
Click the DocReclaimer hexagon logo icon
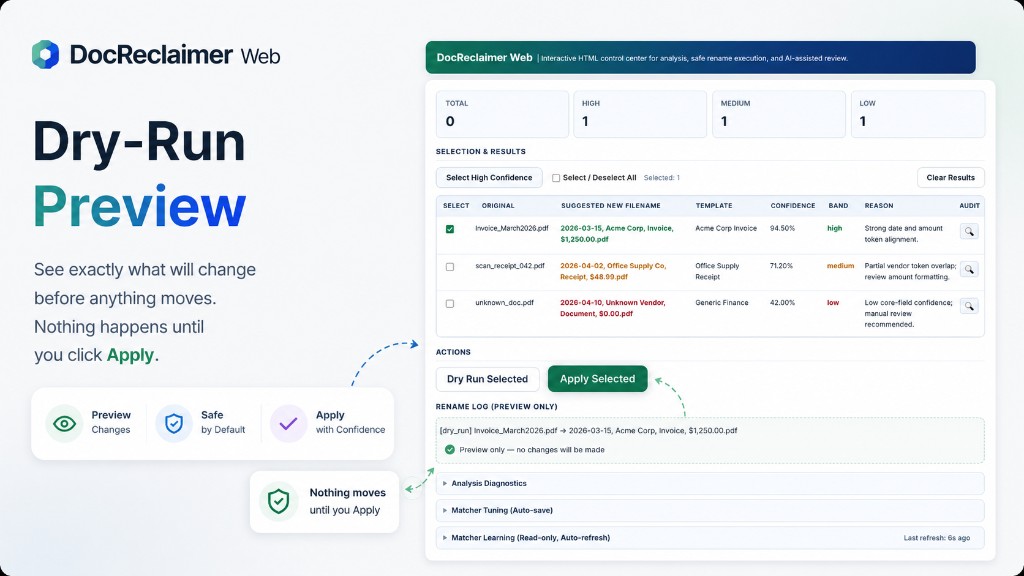click(46, 55)
